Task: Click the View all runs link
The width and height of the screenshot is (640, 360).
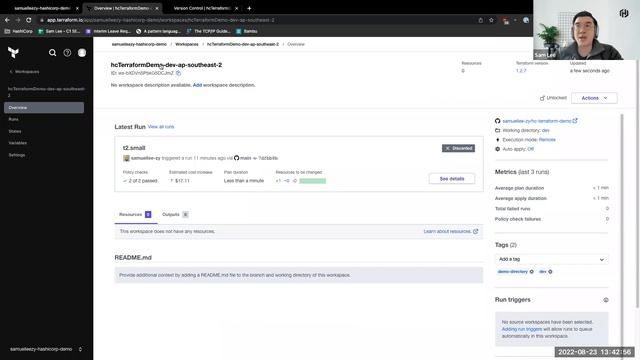Action: (161, 127)
